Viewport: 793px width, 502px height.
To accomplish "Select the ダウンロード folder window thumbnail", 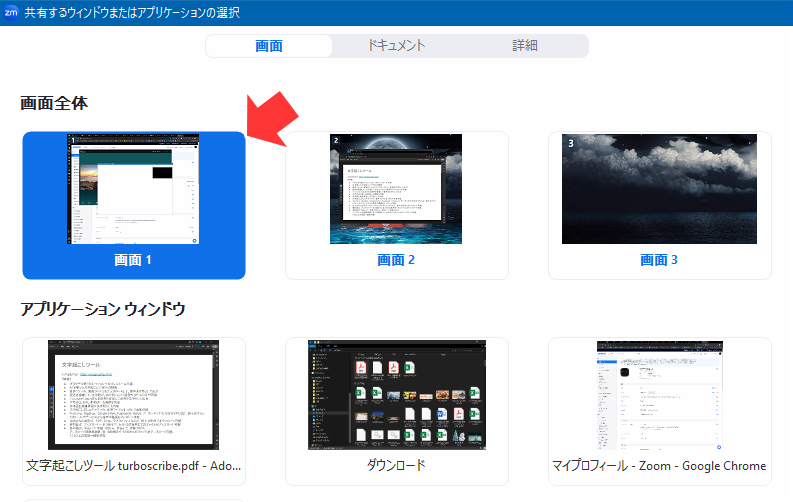I will click(x=397, y=395).
